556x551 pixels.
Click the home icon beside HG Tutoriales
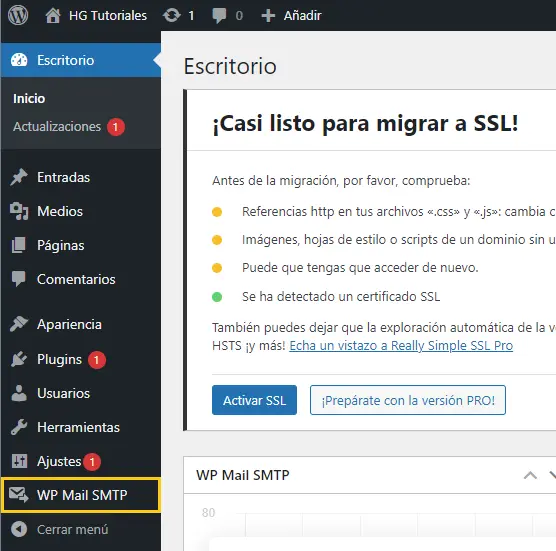tap(53, 16)
